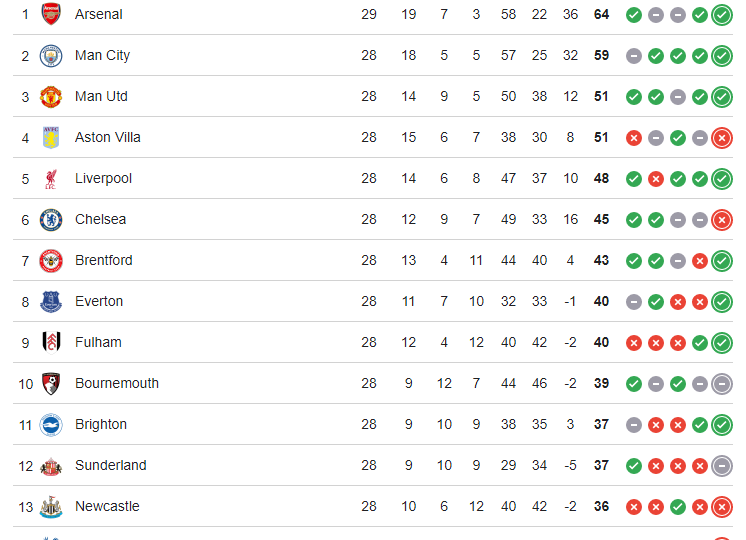Click the Fulham club crest
The image size is (746, 540).
(x=50, y=342)
